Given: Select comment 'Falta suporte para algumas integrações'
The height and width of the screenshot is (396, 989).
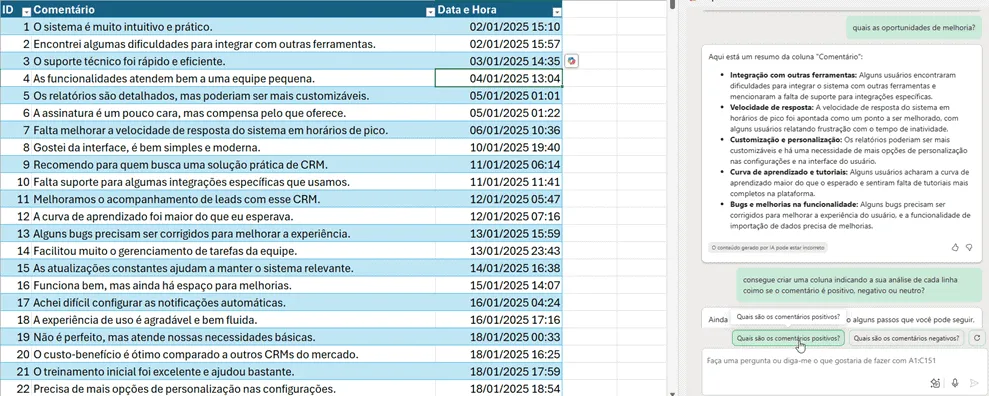Looking at the screenshot, I should (x=233, y=182).
